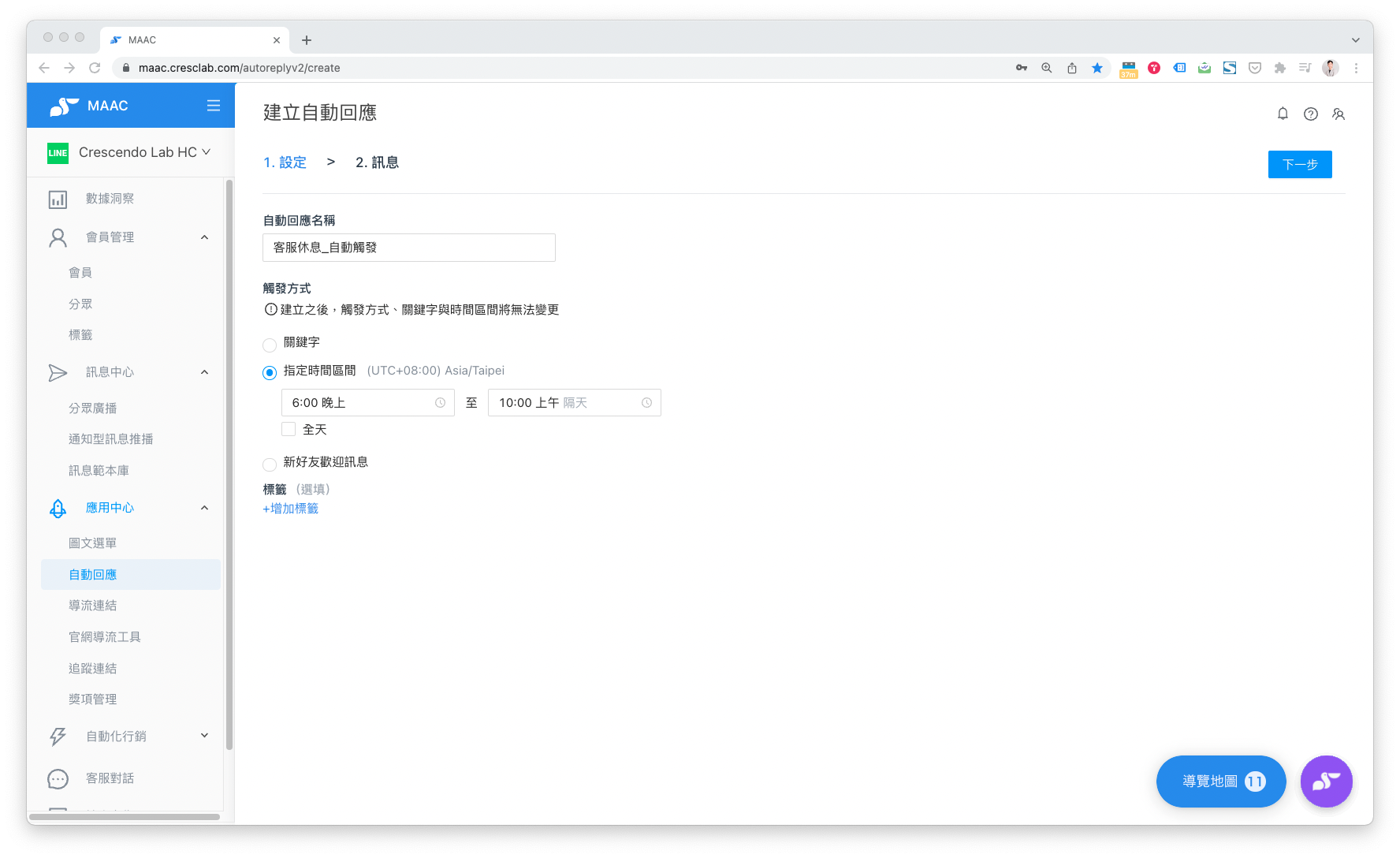Click the MAAC logo in sidebar header

pyautogui.click(x=88, y=106)
